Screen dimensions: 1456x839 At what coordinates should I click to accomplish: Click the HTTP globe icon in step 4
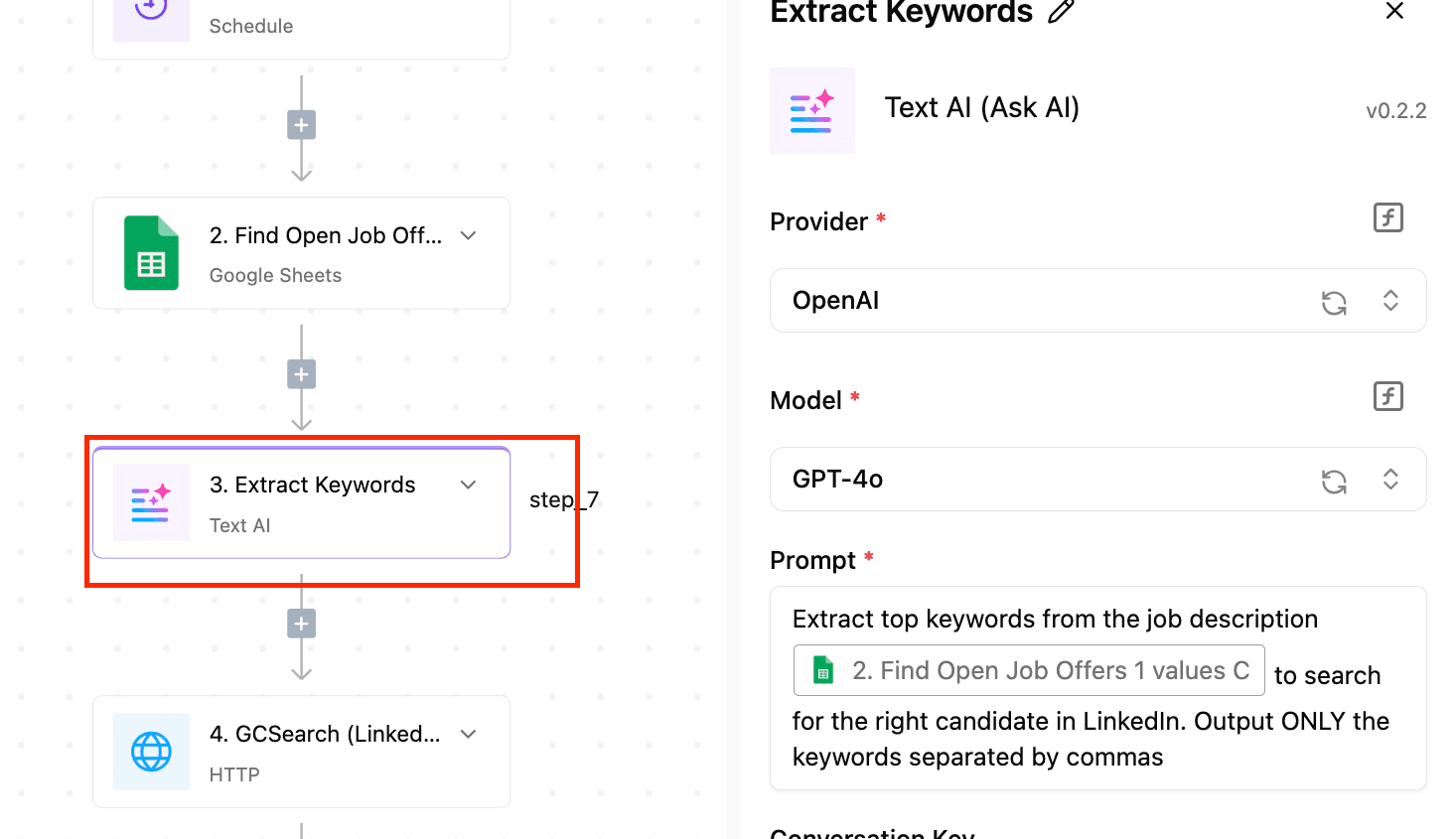151,752
